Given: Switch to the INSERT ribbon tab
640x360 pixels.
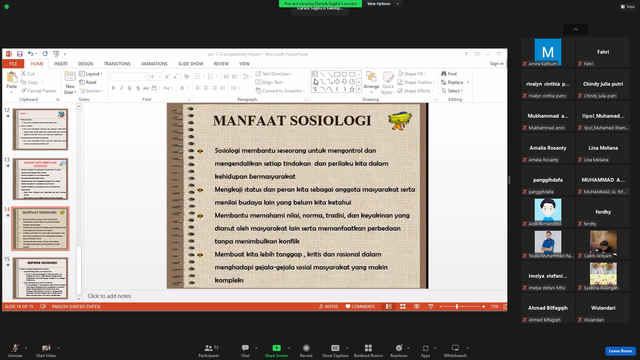Looking at the screenshot, I should 61,64.
